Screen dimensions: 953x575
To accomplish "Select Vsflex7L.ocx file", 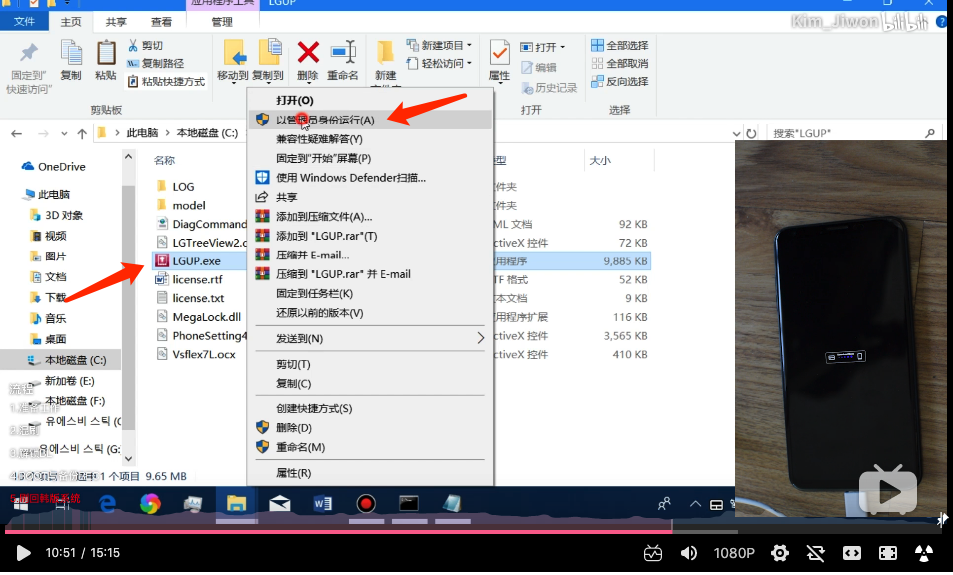I will click(x=204, y=354).
